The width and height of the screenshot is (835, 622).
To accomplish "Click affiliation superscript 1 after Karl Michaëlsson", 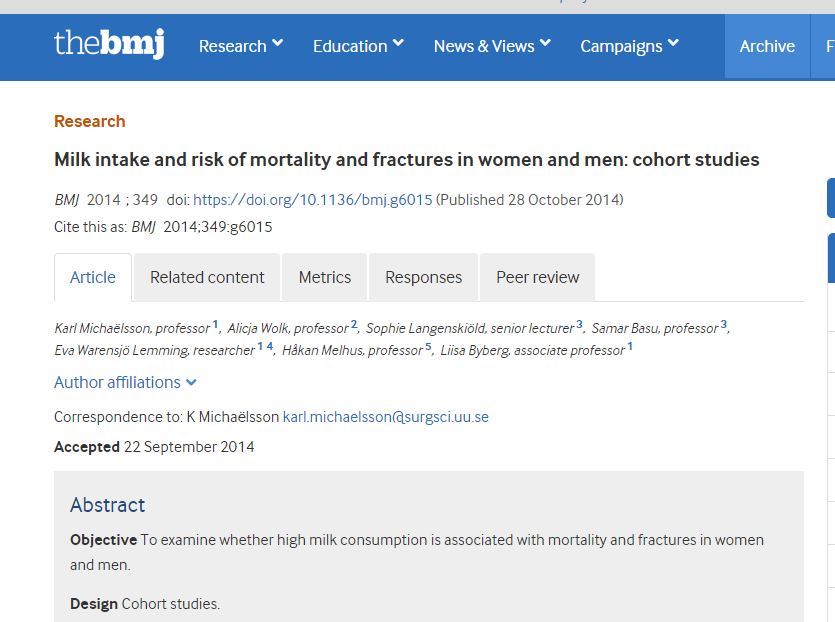I will tap(215, 325).
